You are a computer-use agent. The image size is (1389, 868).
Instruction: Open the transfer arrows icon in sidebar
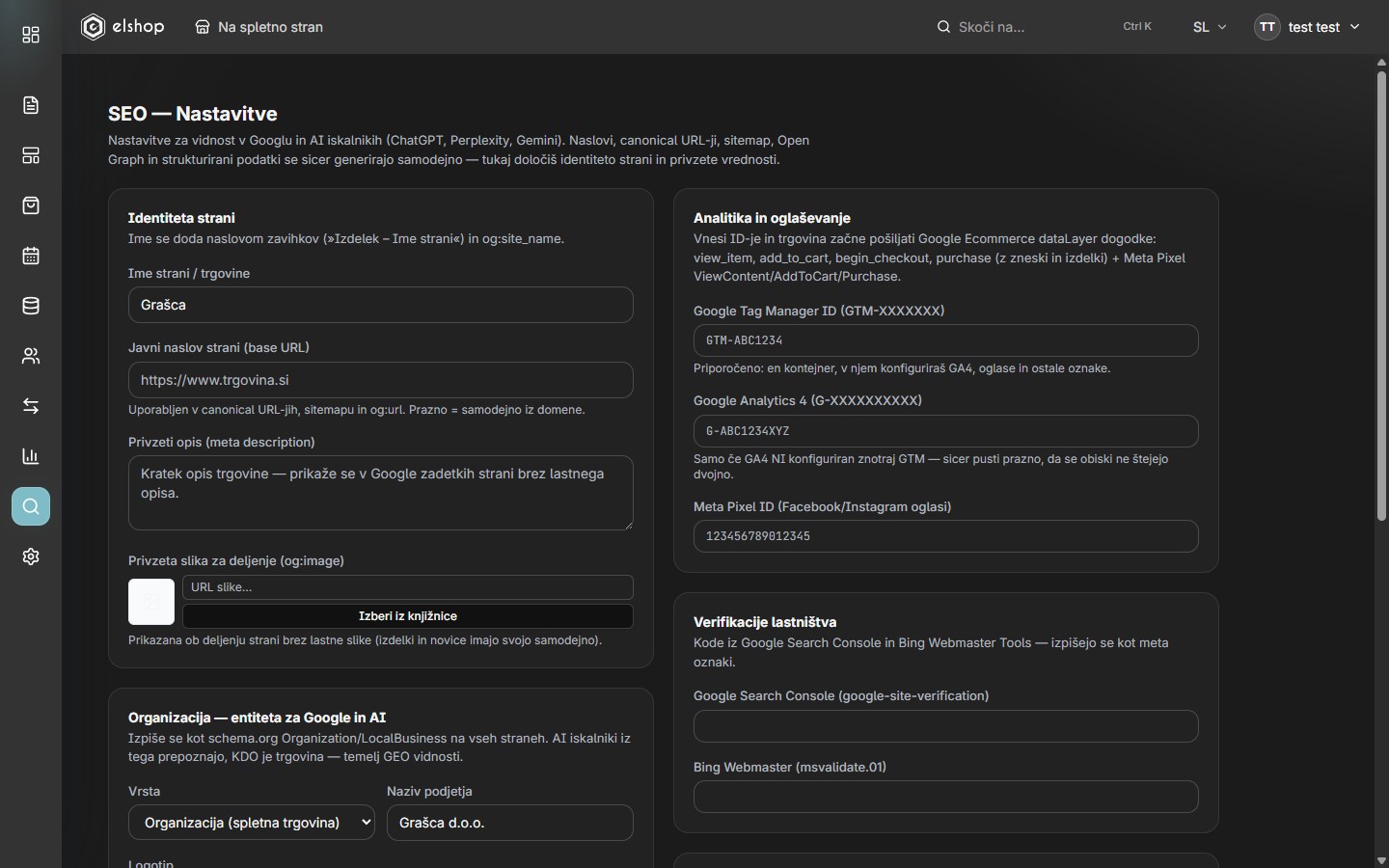point(31,406)
